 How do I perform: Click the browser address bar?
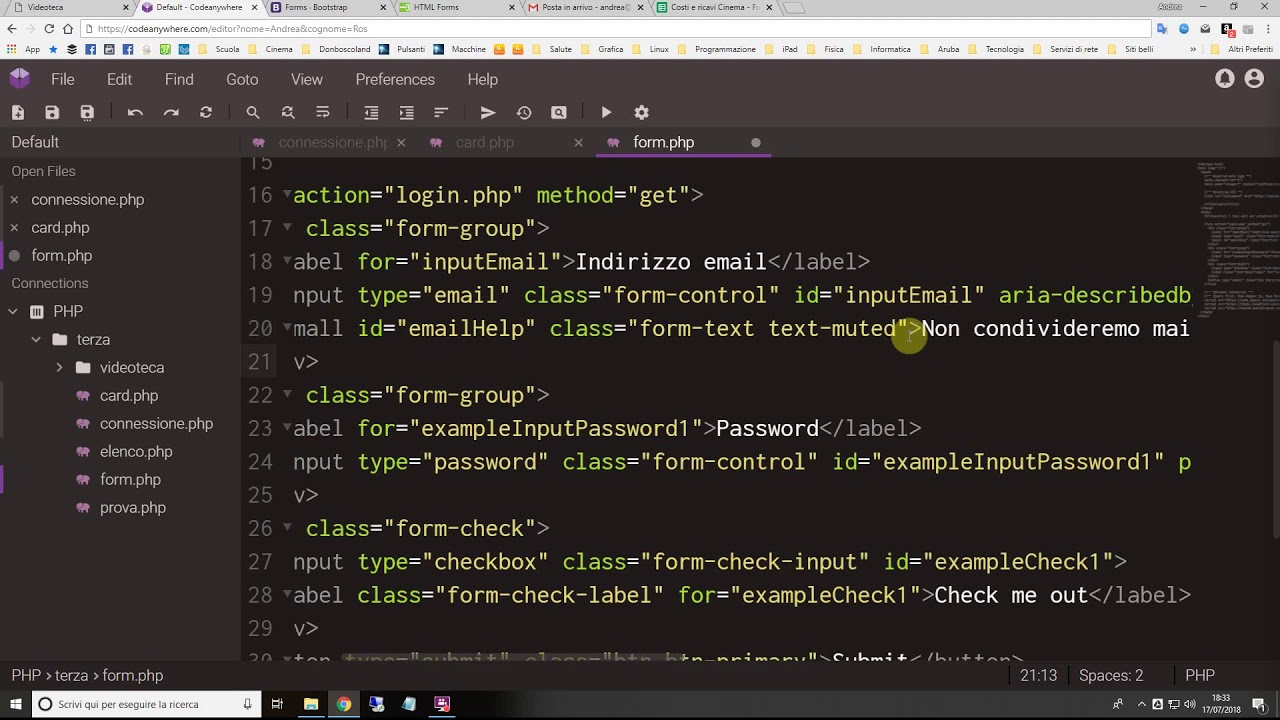point(620,29)
